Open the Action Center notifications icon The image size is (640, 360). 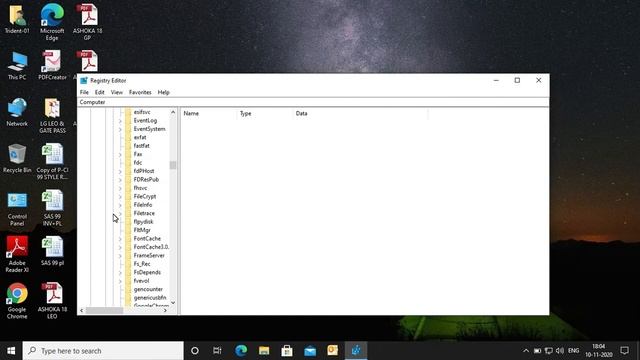click(624, 351)
